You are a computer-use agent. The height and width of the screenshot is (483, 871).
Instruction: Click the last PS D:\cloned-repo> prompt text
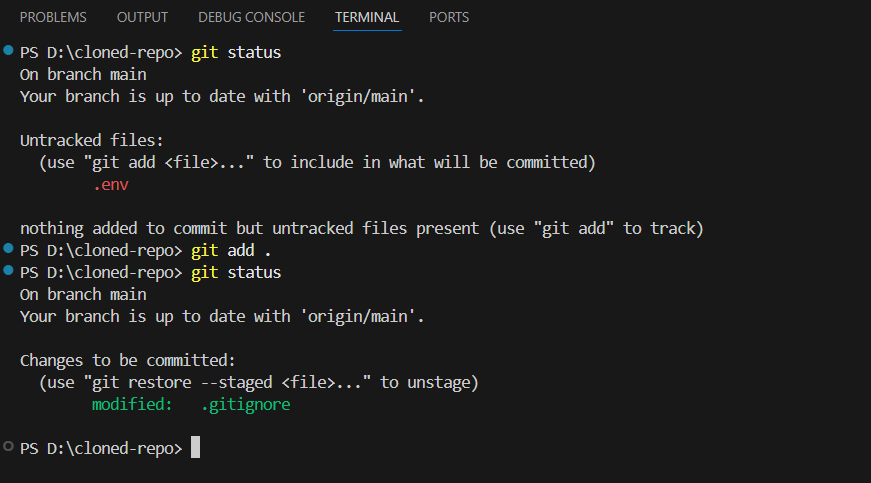coord(101,448)
